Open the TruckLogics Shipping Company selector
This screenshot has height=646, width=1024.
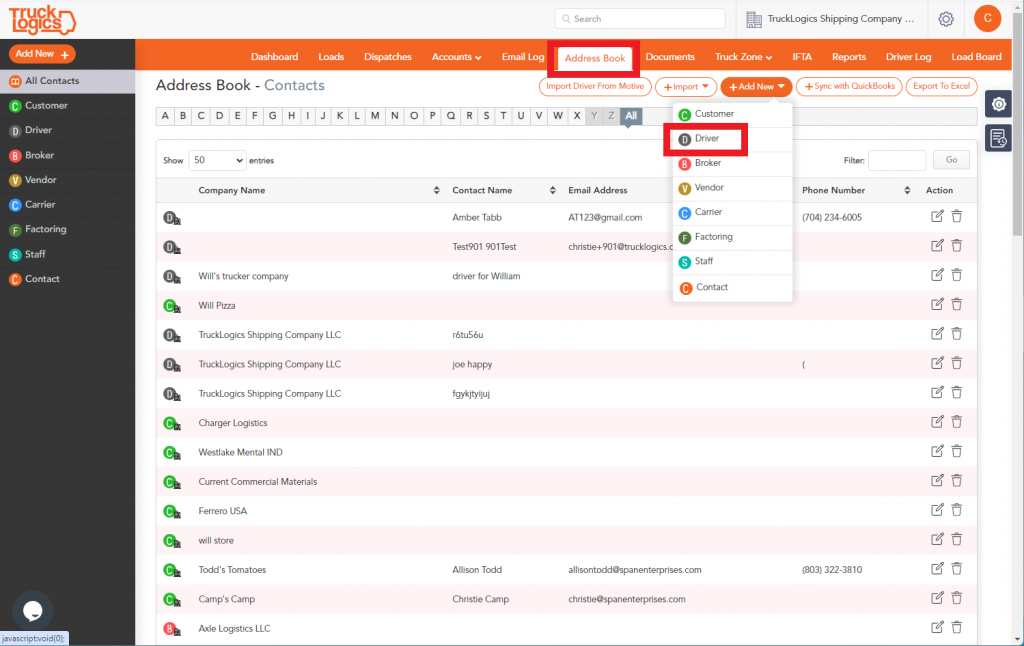pyautogui.click(x=831, y=19)
